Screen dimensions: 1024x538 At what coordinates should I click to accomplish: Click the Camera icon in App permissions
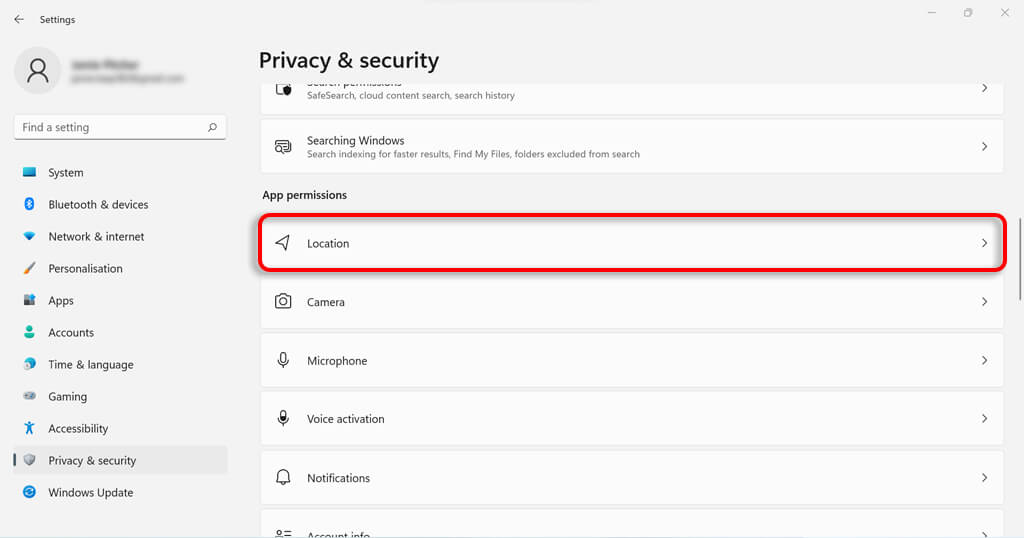click(x=283, y=301)
